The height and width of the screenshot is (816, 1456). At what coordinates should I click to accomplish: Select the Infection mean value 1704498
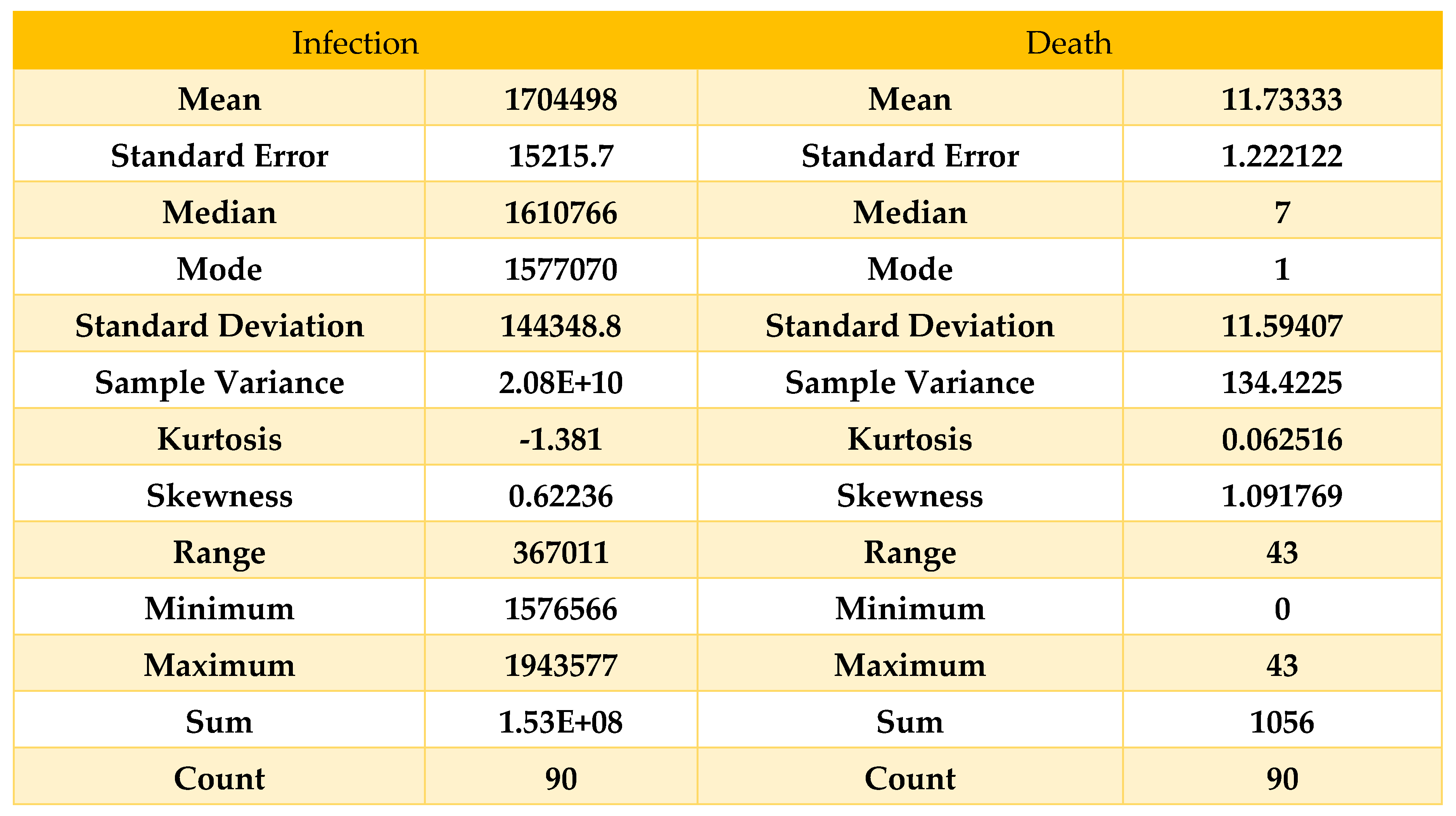click(x=561, y=99)
